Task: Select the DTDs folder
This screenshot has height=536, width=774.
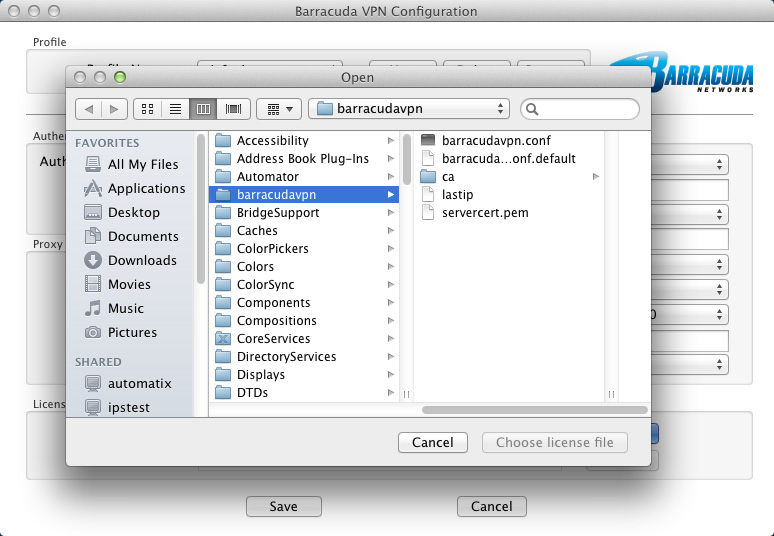Action: pos(304,393)
